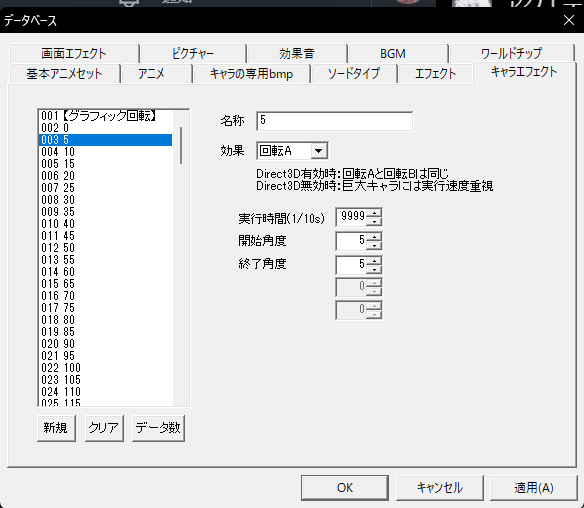Select list entry 010 40
This screenshot has height=508, width=584.
(105, 223)
